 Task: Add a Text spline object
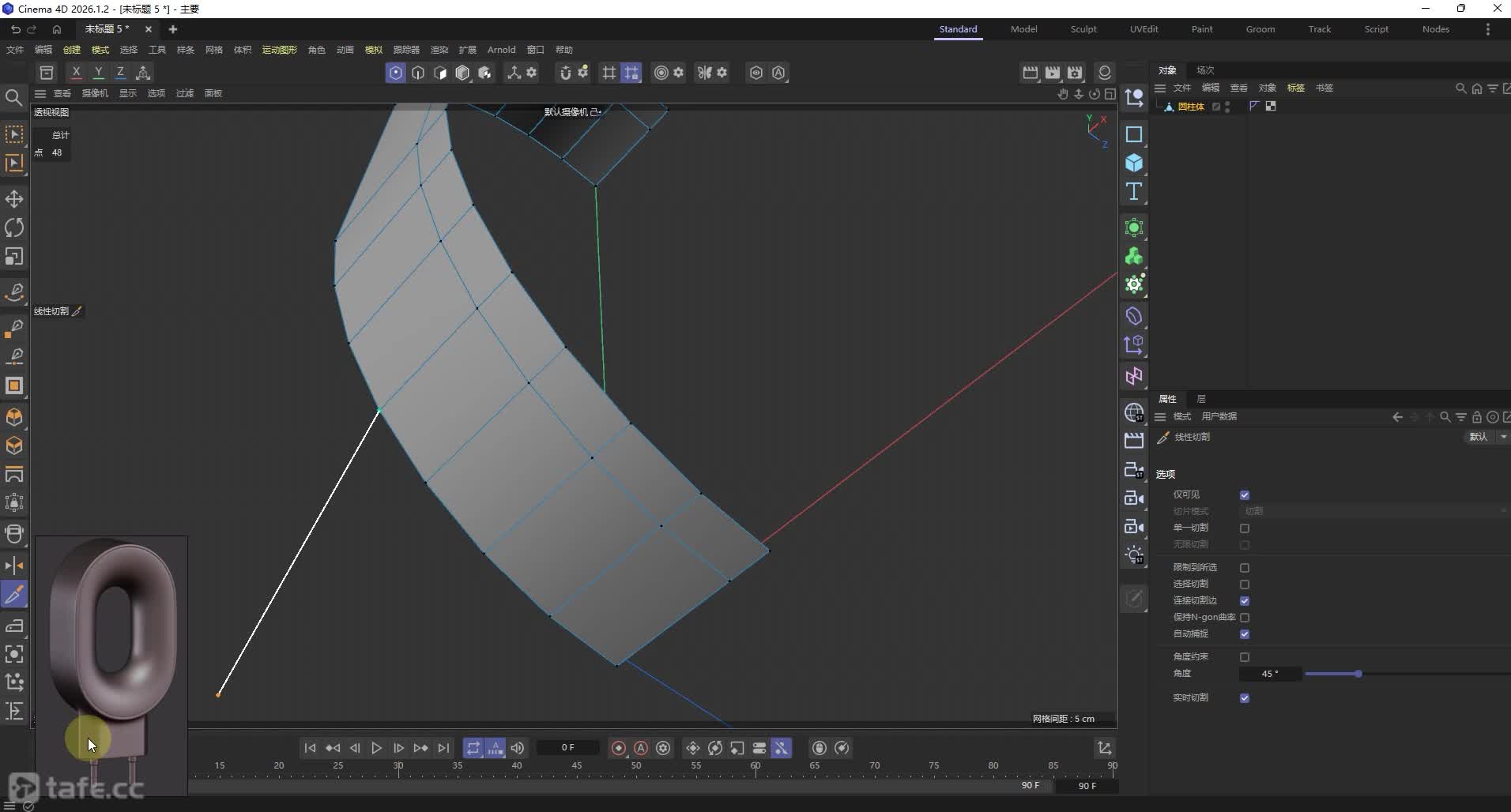[x=1134, y=191]
